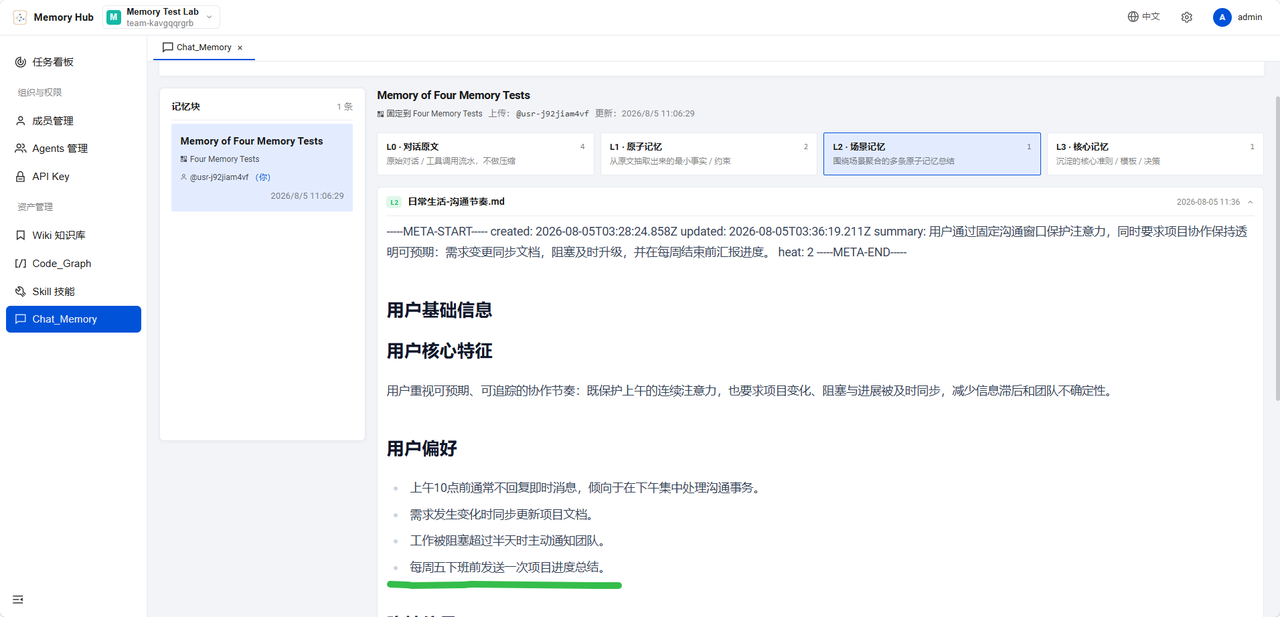Open the L3 · 核心记忆 tab
This screenshot has height=617, width=1280.
coord(1155,153)
